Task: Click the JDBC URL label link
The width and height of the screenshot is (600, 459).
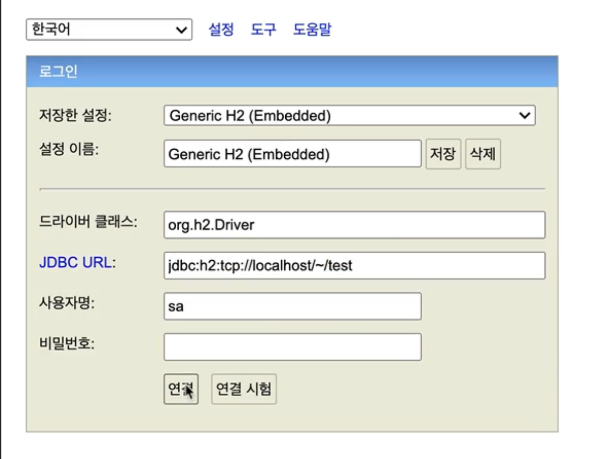Action: 75,263
